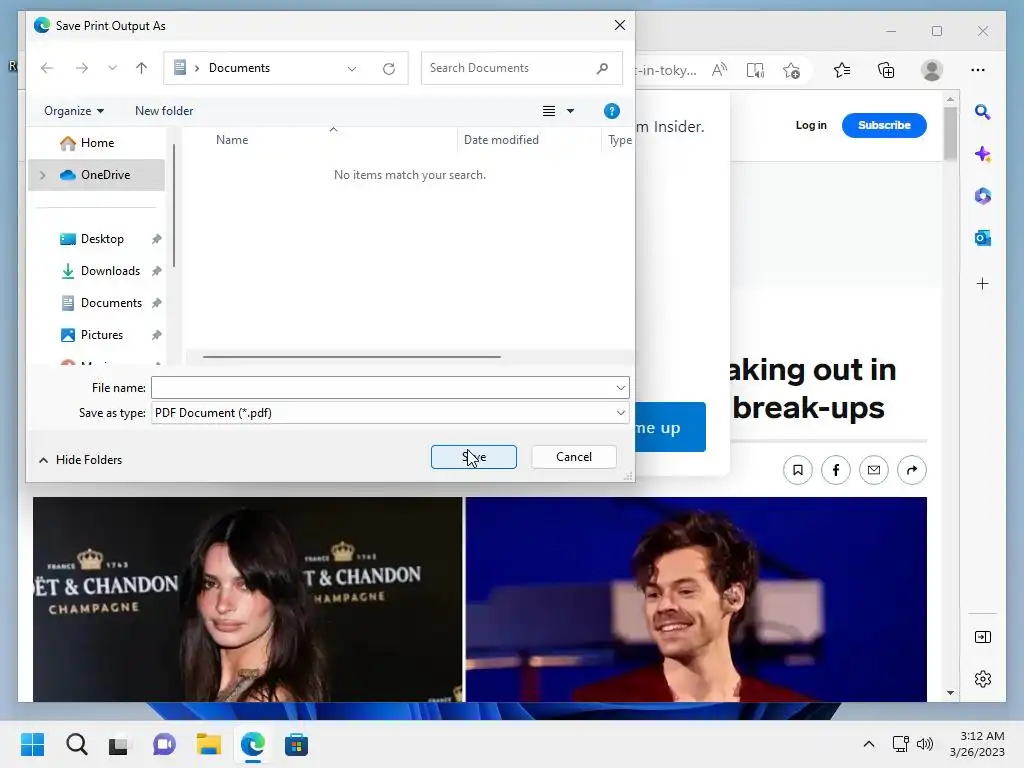
Task: Sort by the Date modified column
Action: coord(501,140)
